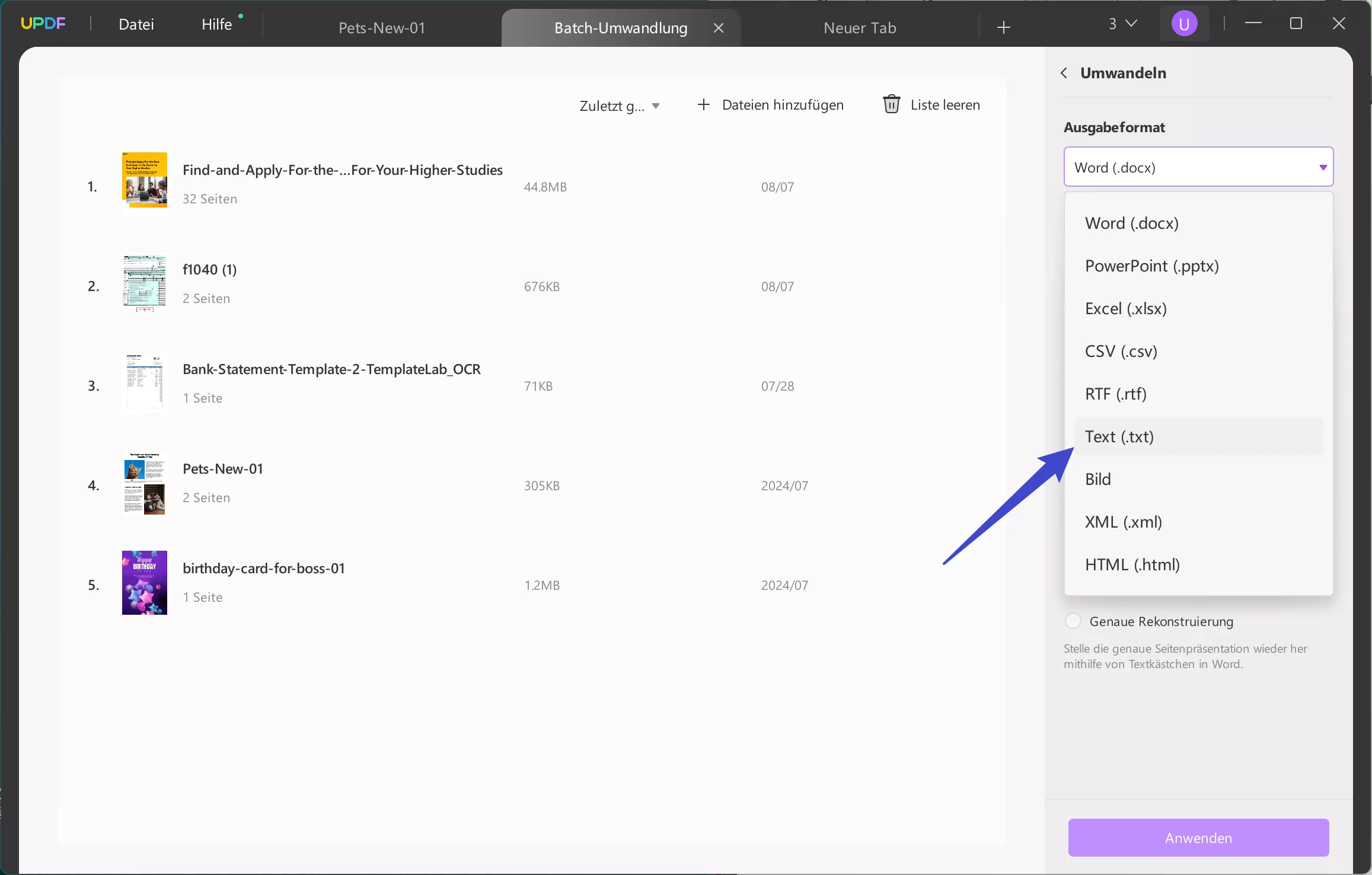Click the UPDF logo icon
The image size is (1372, 875).
43,24
